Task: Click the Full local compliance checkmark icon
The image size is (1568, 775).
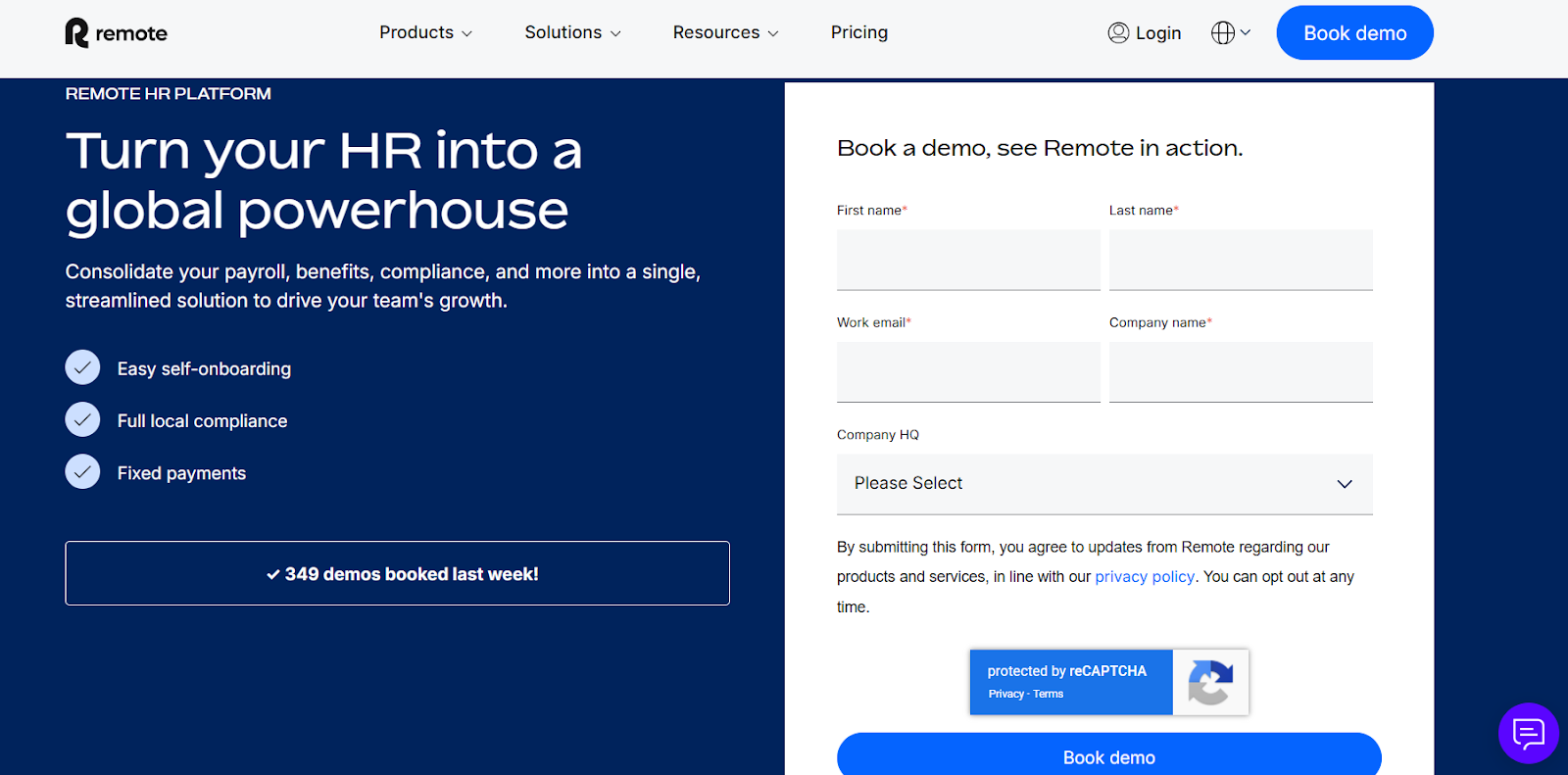Action: pyautogui.click(x=82, y=419)
